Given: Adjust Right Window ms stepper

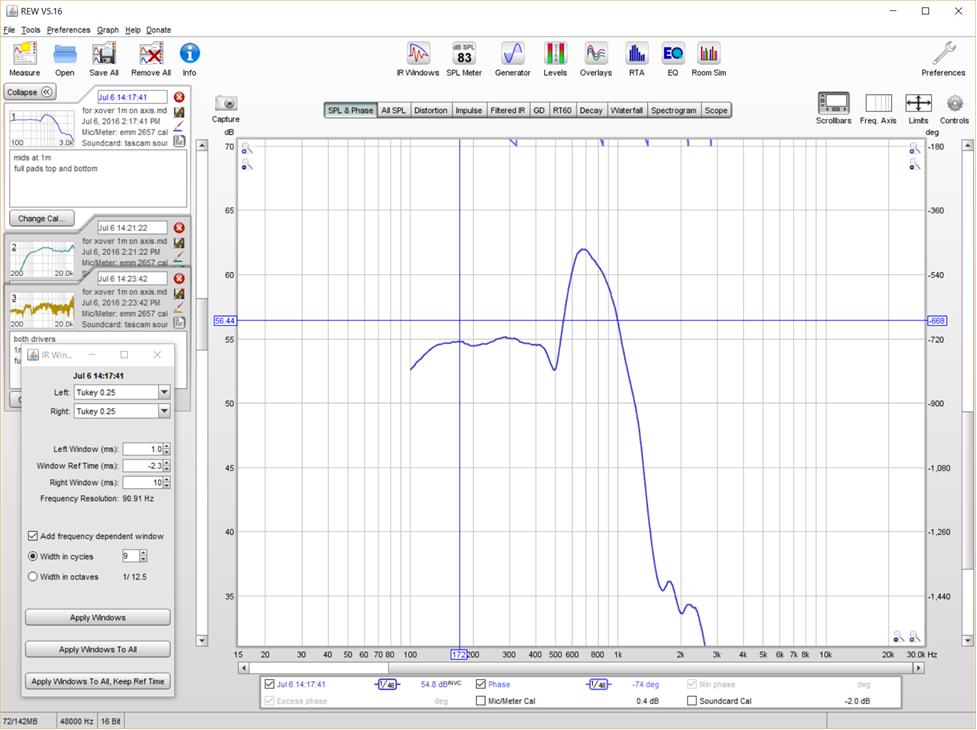Looking at the screenshot, I should 166,483.
